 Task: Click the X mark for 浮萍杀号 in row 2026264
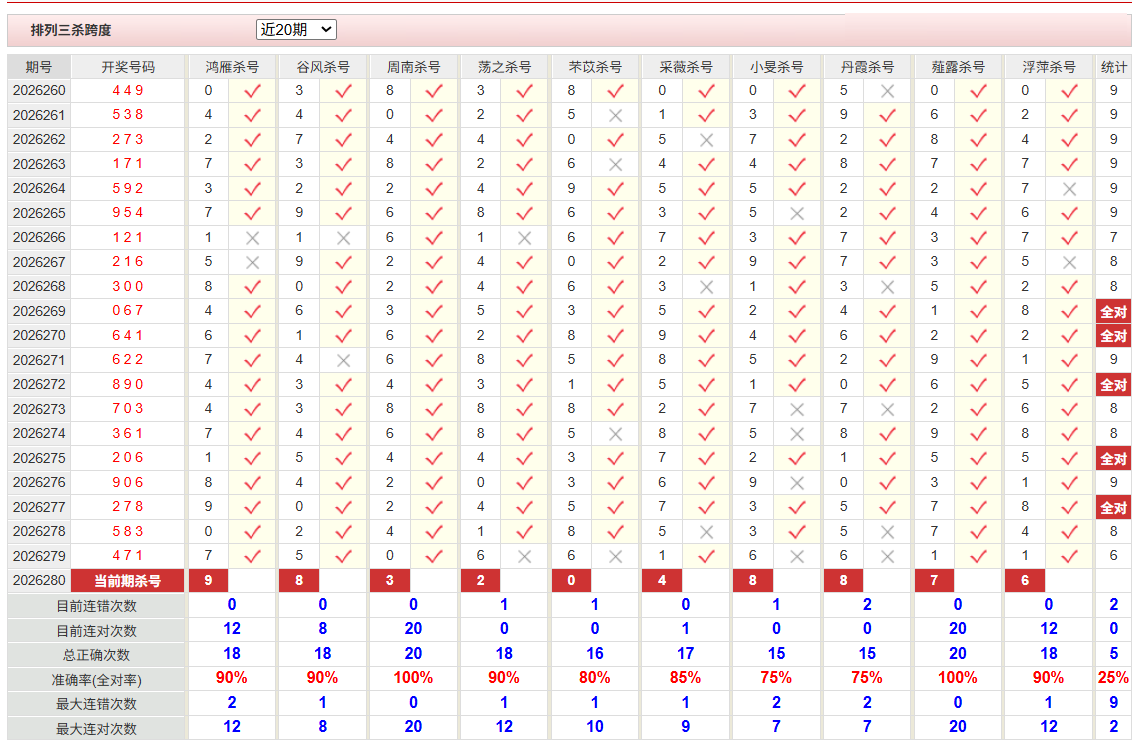(x=1069, y=189)
